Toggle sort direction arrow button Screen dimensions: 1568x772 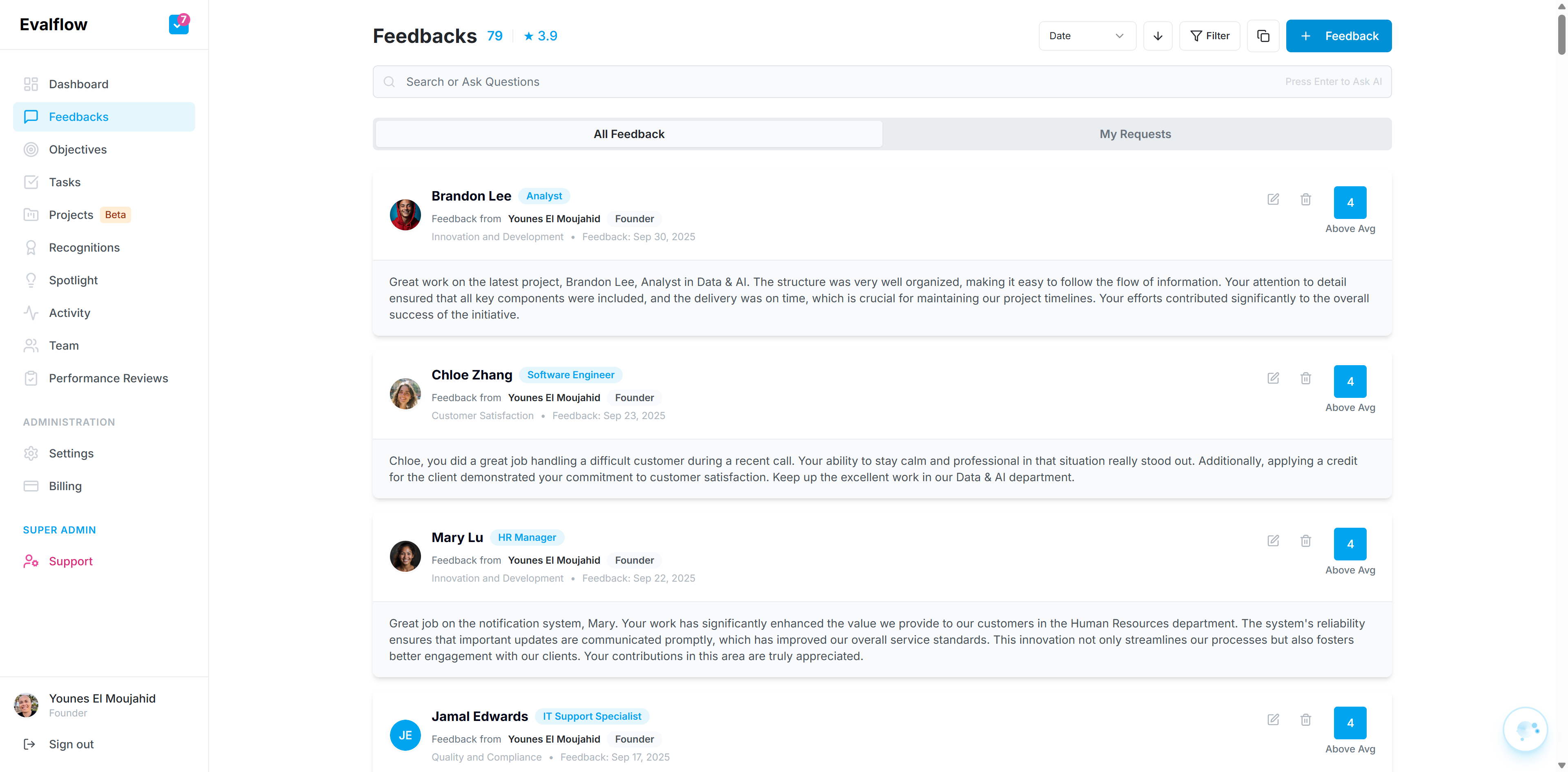(1157, 36)
